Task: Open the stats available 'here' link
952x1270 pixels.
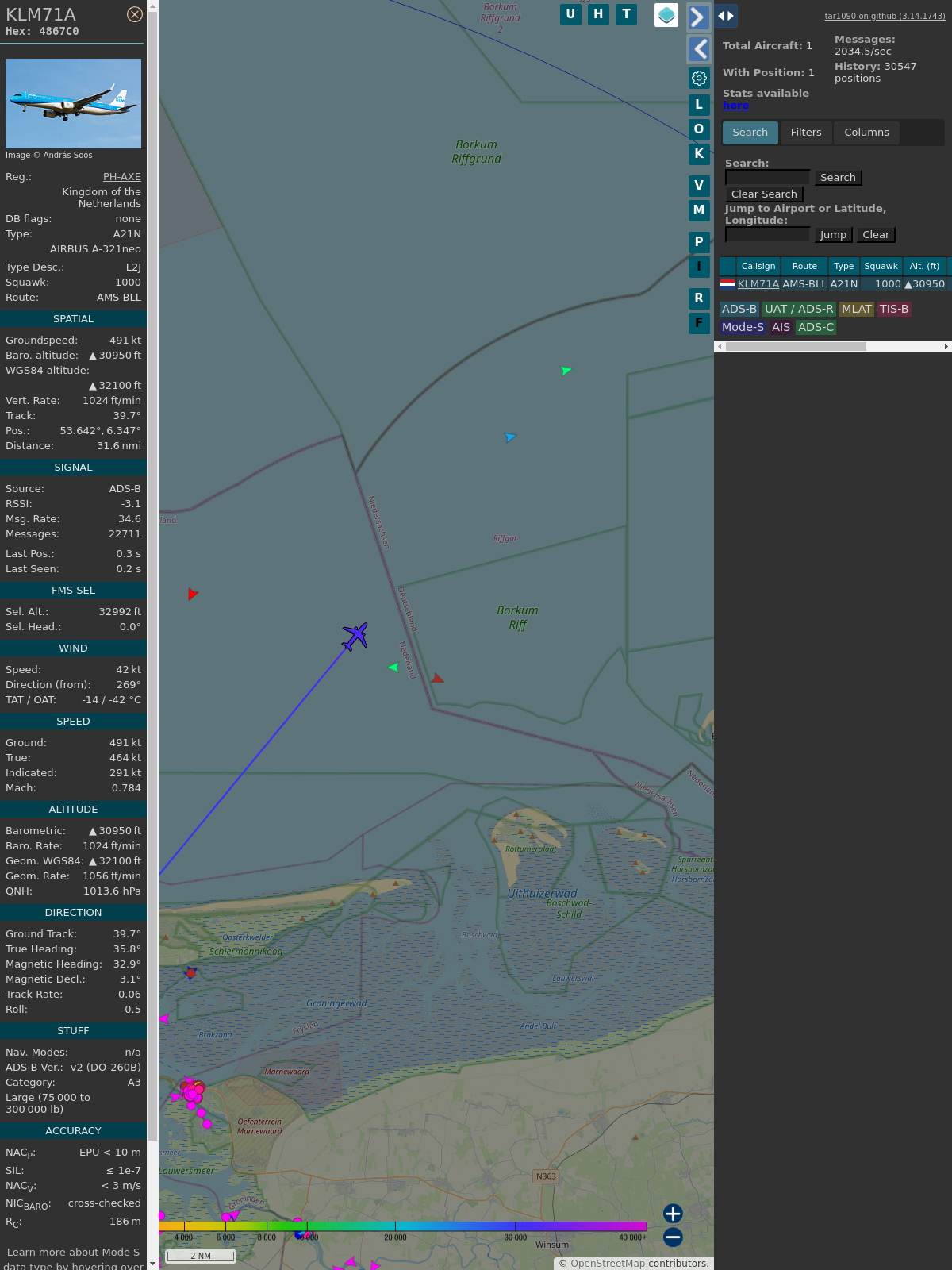Action: tap(735, 106)
